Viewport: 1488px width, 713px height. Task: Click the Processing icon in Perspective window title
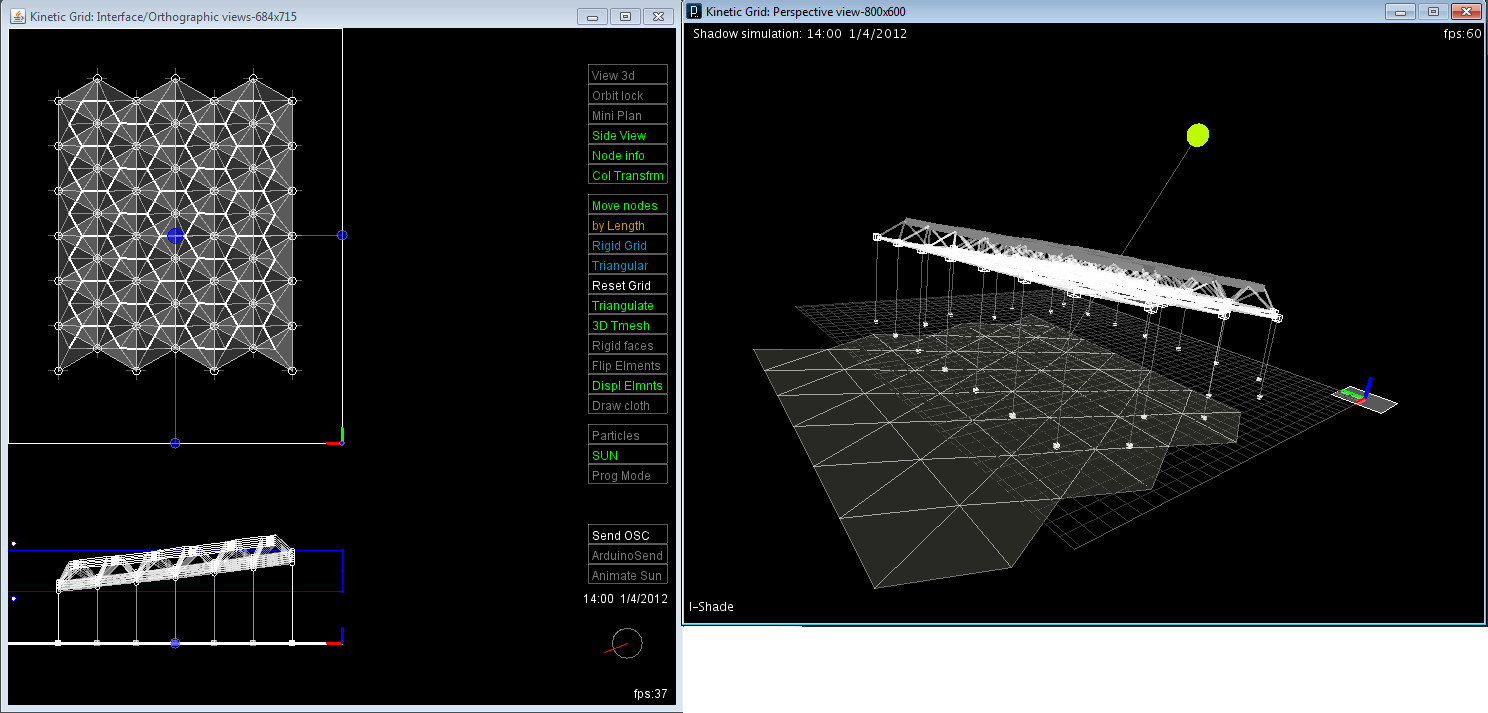(x=694, y=11)
